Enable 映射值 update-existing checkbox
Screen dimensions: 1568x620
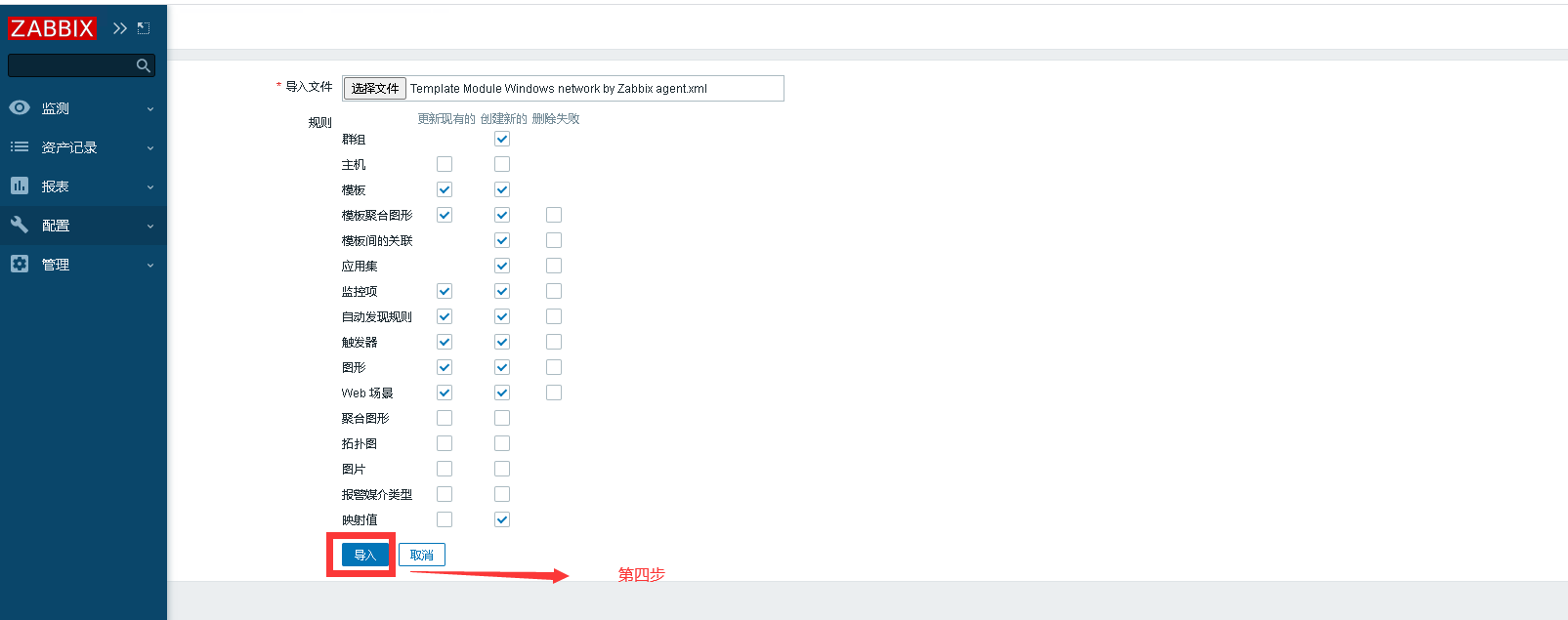pos(445,519)
